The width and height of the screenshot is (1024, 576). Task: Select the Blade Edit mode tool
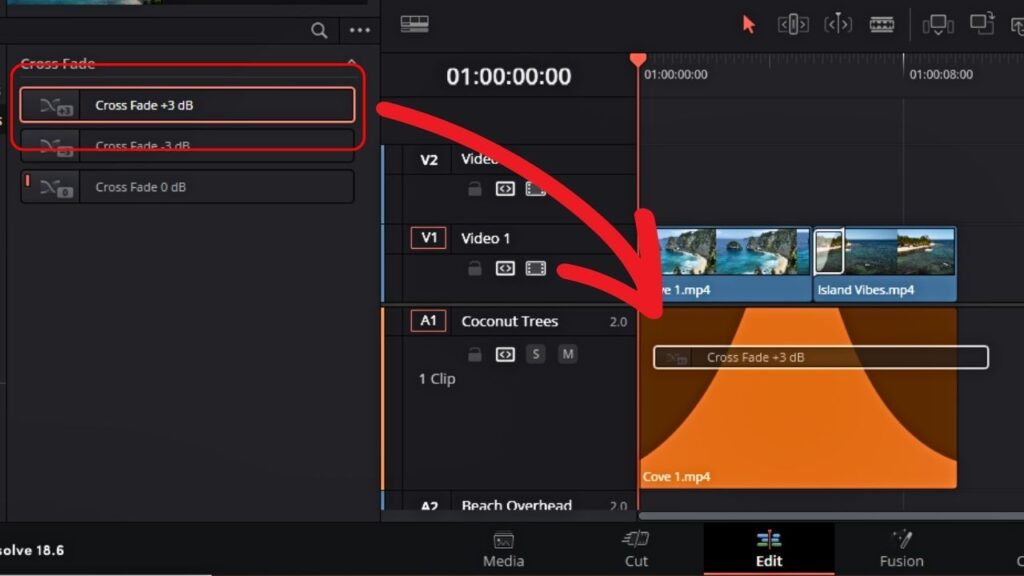[880, 23]
